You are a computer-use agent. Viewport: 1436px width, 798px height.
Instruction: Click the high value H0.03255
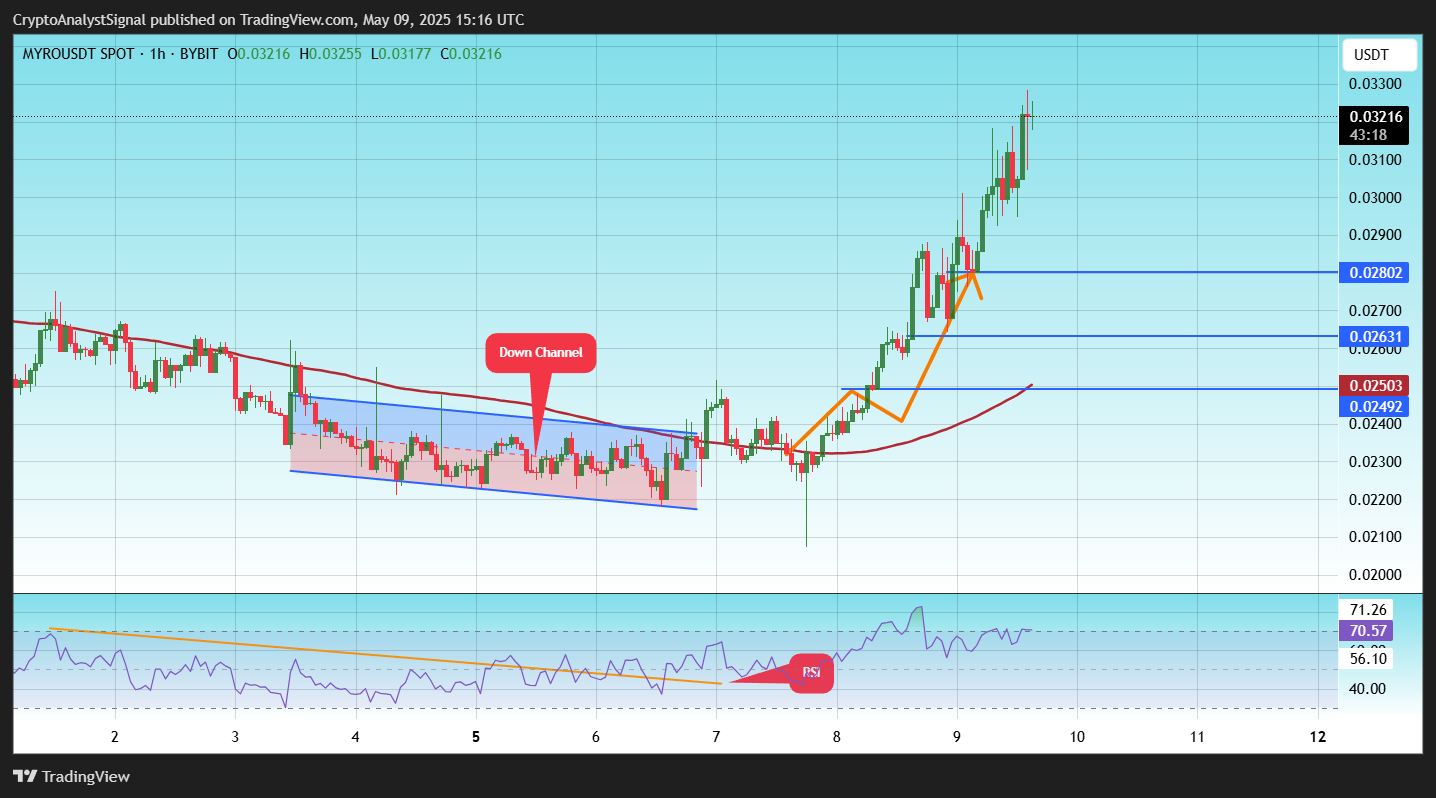coord(330,53)
